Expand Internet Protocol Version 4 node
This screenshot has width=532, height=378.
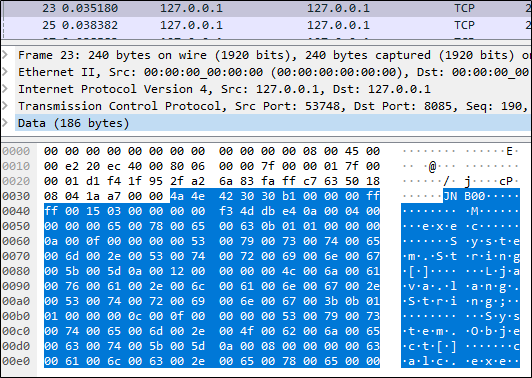(x=5, y=89)
